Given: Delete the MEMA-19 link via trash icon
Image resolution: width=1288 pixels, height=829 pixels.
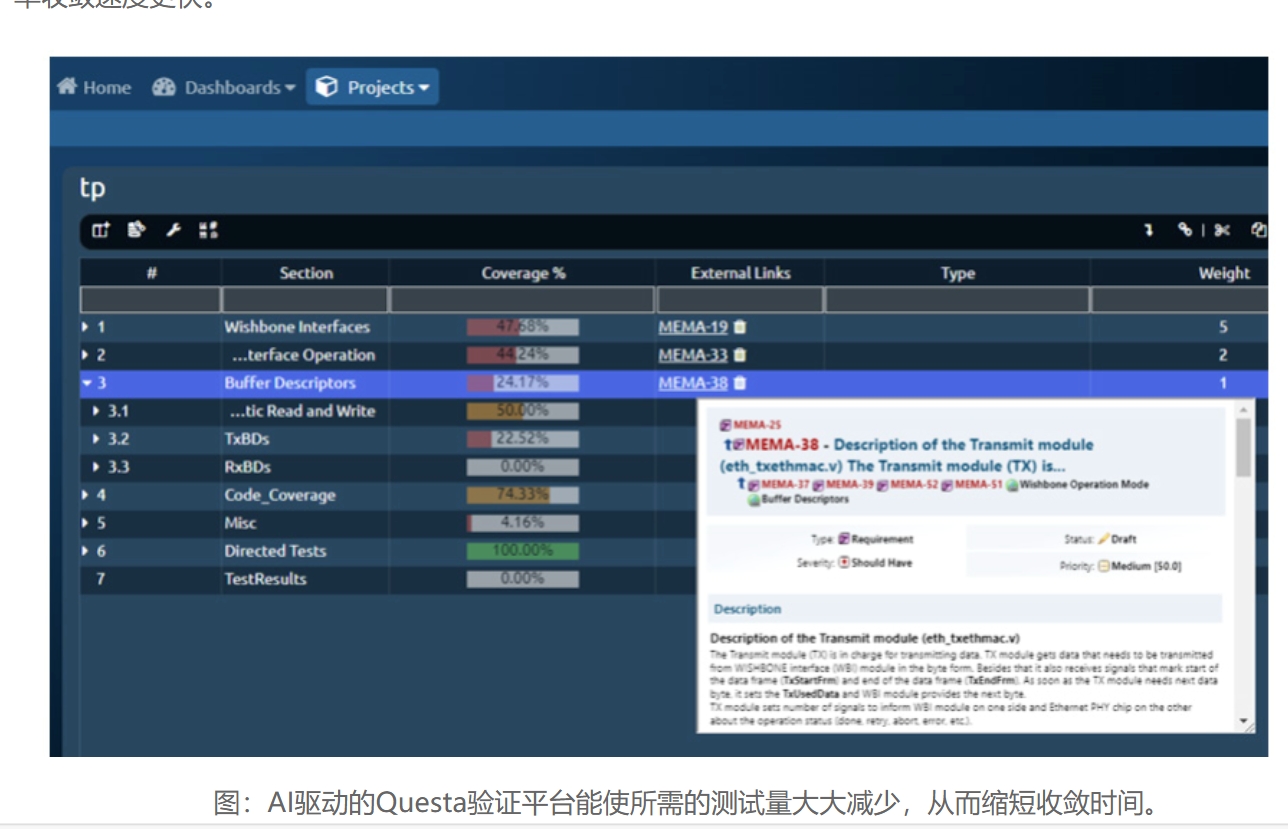Looking at the screenshot, I should pyautogui.click(x=740, y=327).
